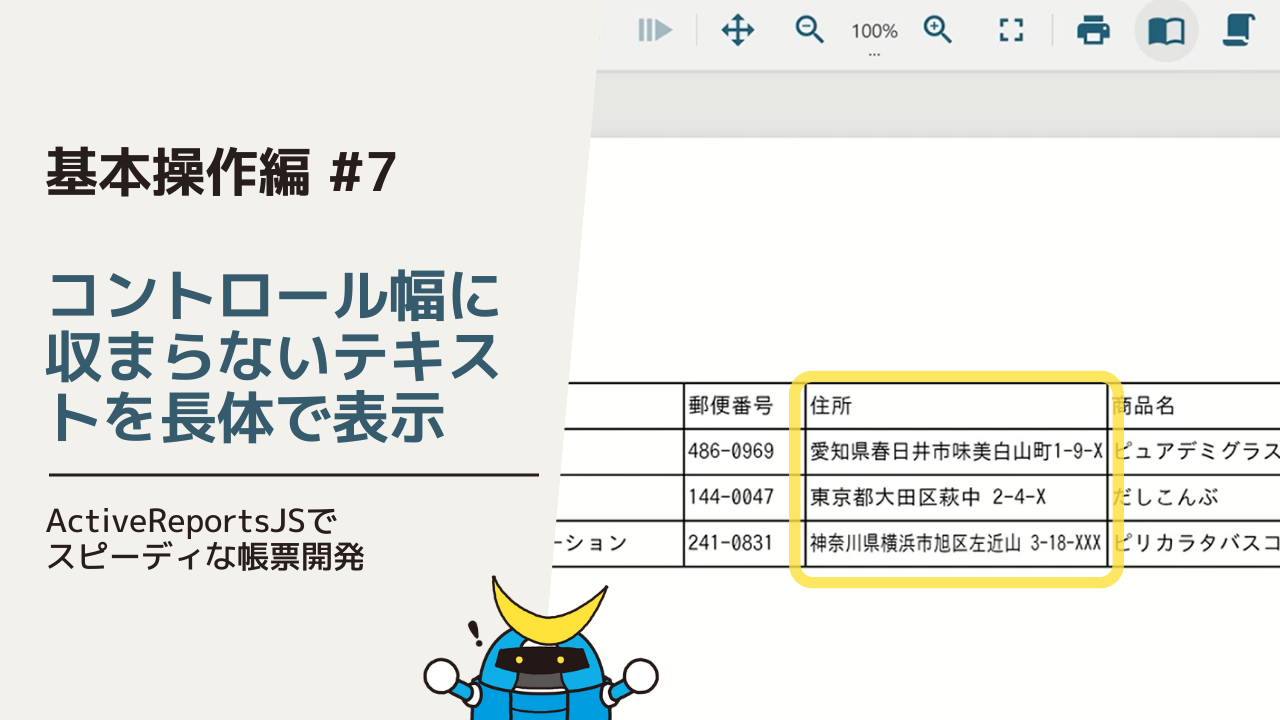The image size is (1280, 720).
Task: Zoom in with the plus magnifier
Action: click(x=938, y=30)
